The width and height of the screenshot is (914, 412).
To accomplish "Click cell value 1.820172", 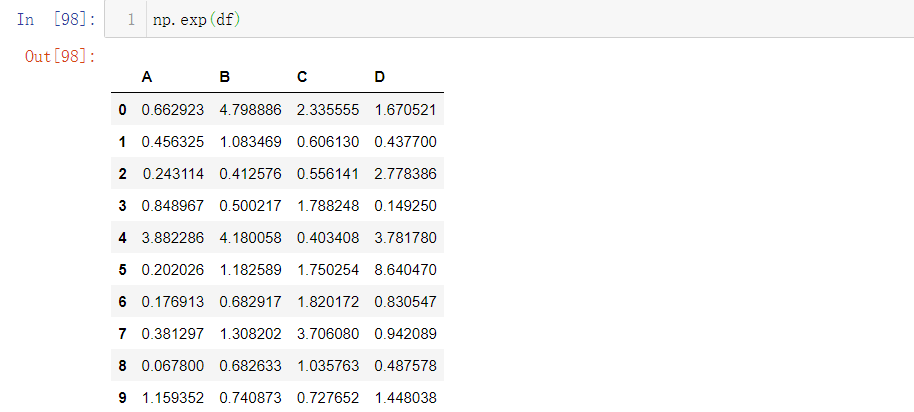I will click(328, 302).
